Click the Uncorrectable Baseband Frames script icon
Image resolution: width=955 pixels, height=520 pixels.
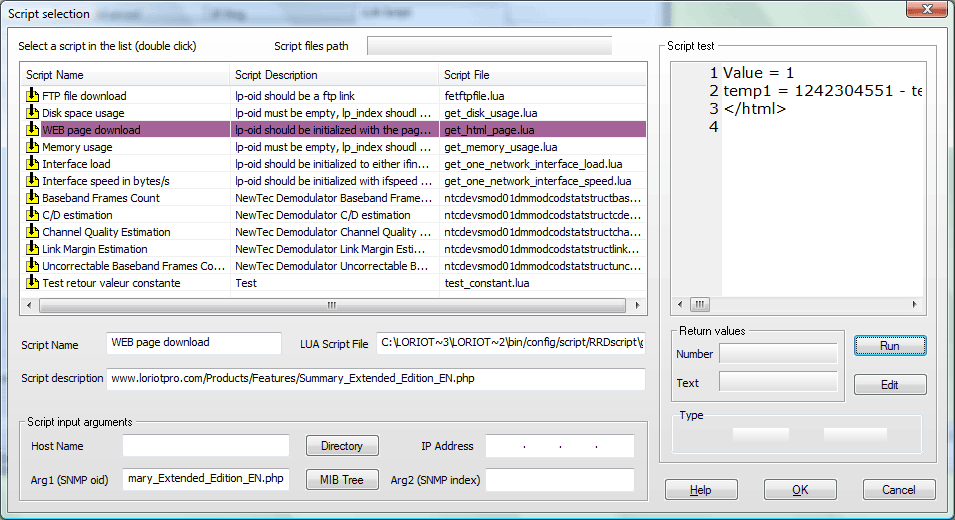pyautogui.click(x=32, y=265)
